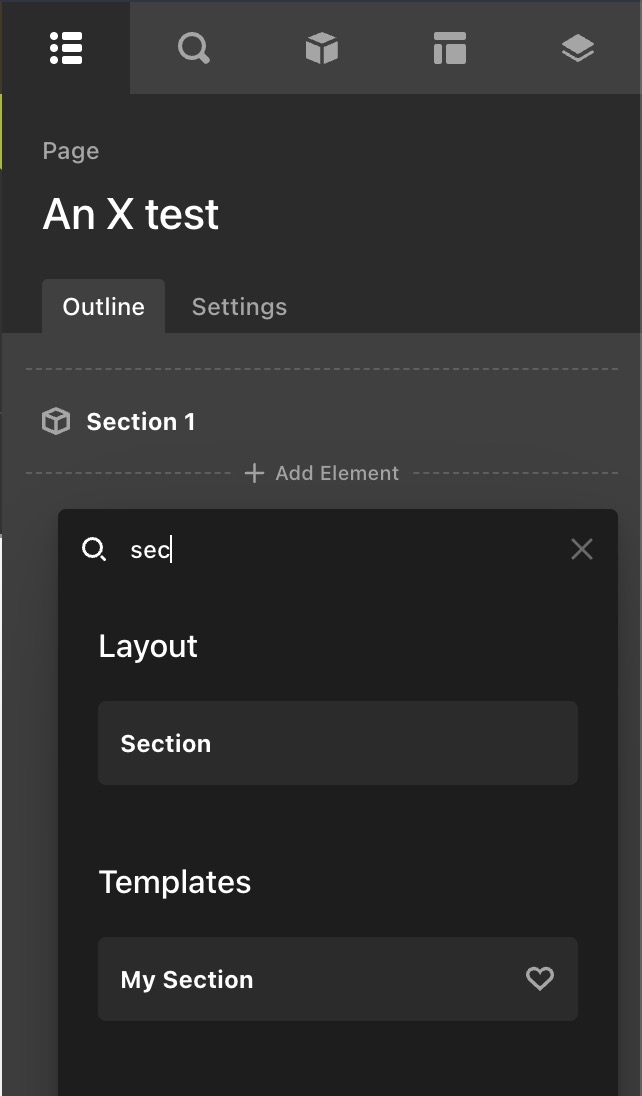Open the magnifier search tool in top bar
This screenshot has width=642, height=1096.
pos(193,48)
